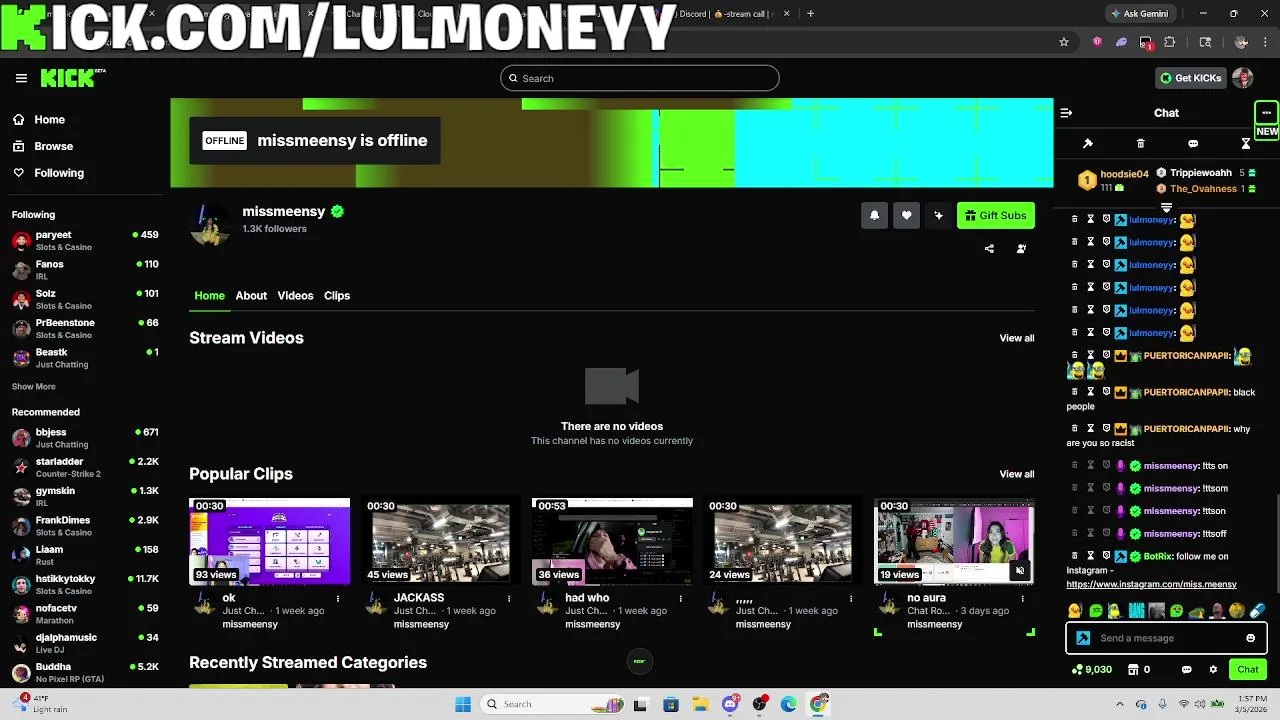
Task: Expand Show more in Following list
Action: pos(34,387)
